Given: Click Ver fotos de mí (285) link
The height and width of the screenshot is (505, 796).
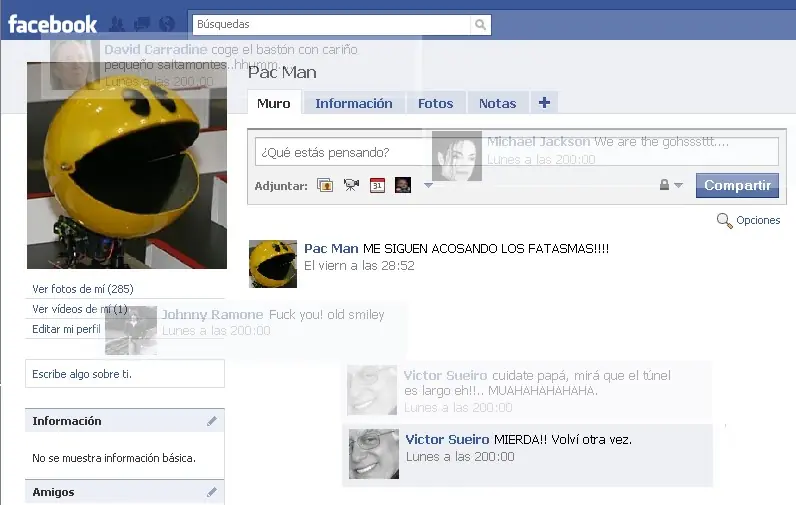Looking at the screenshot, I should click(83, 289).
